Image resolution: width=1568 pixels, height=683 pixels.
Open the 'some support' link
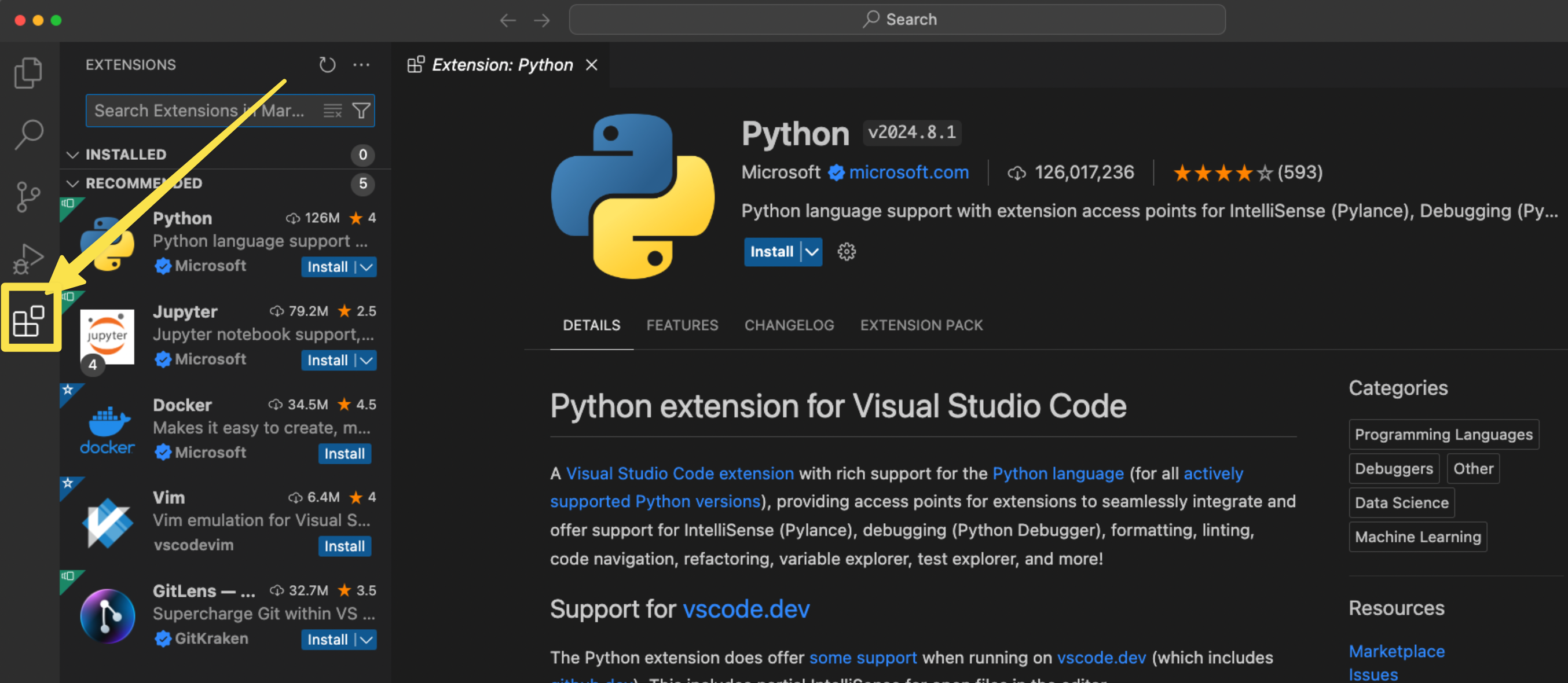point(863,658)
